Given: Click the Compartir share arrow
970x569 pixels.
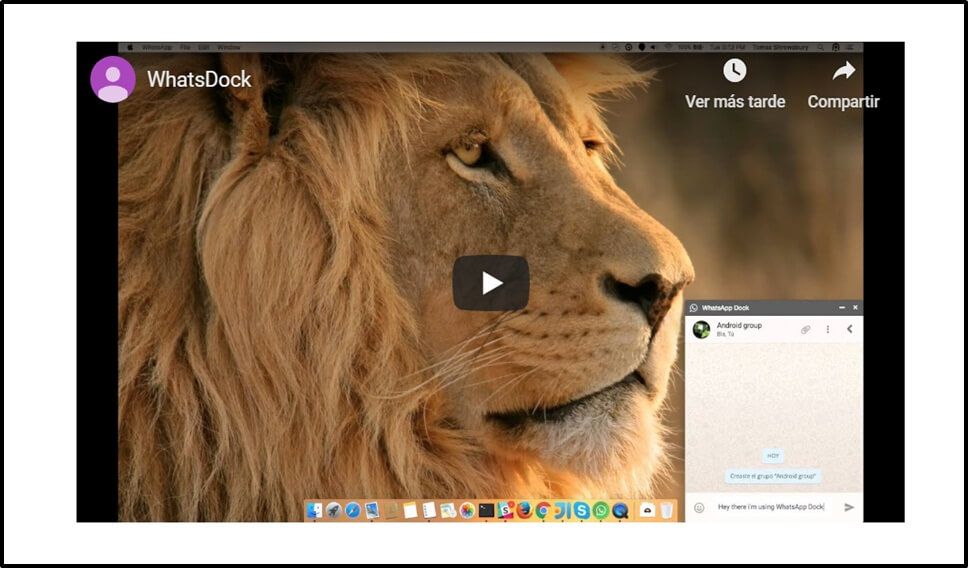Looking at the screenshot, I should (x=843, y=71).
